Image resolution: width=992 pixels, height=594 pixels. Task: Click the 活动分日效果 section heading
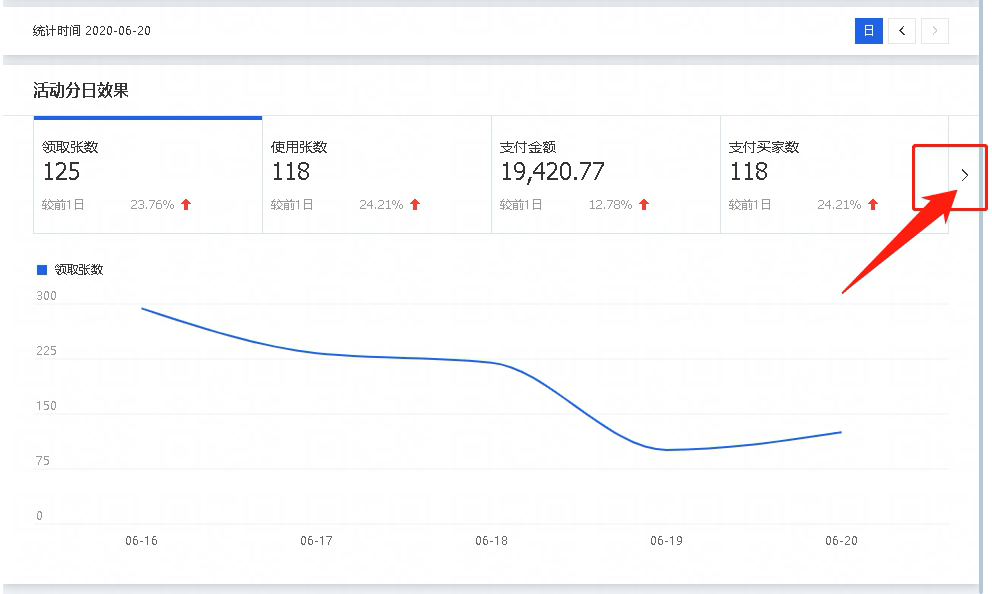point(81,91)
